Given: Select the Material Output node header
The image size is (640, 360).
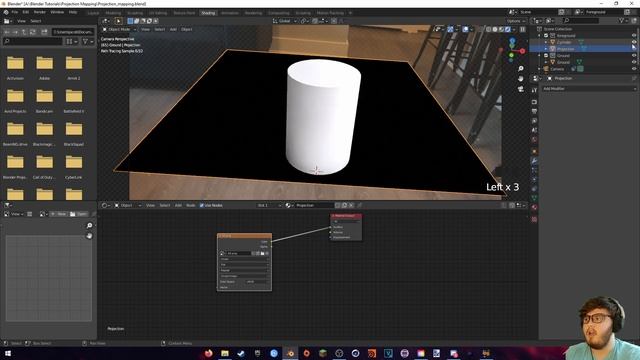Looking at the screenshot, I should (346, 216).
